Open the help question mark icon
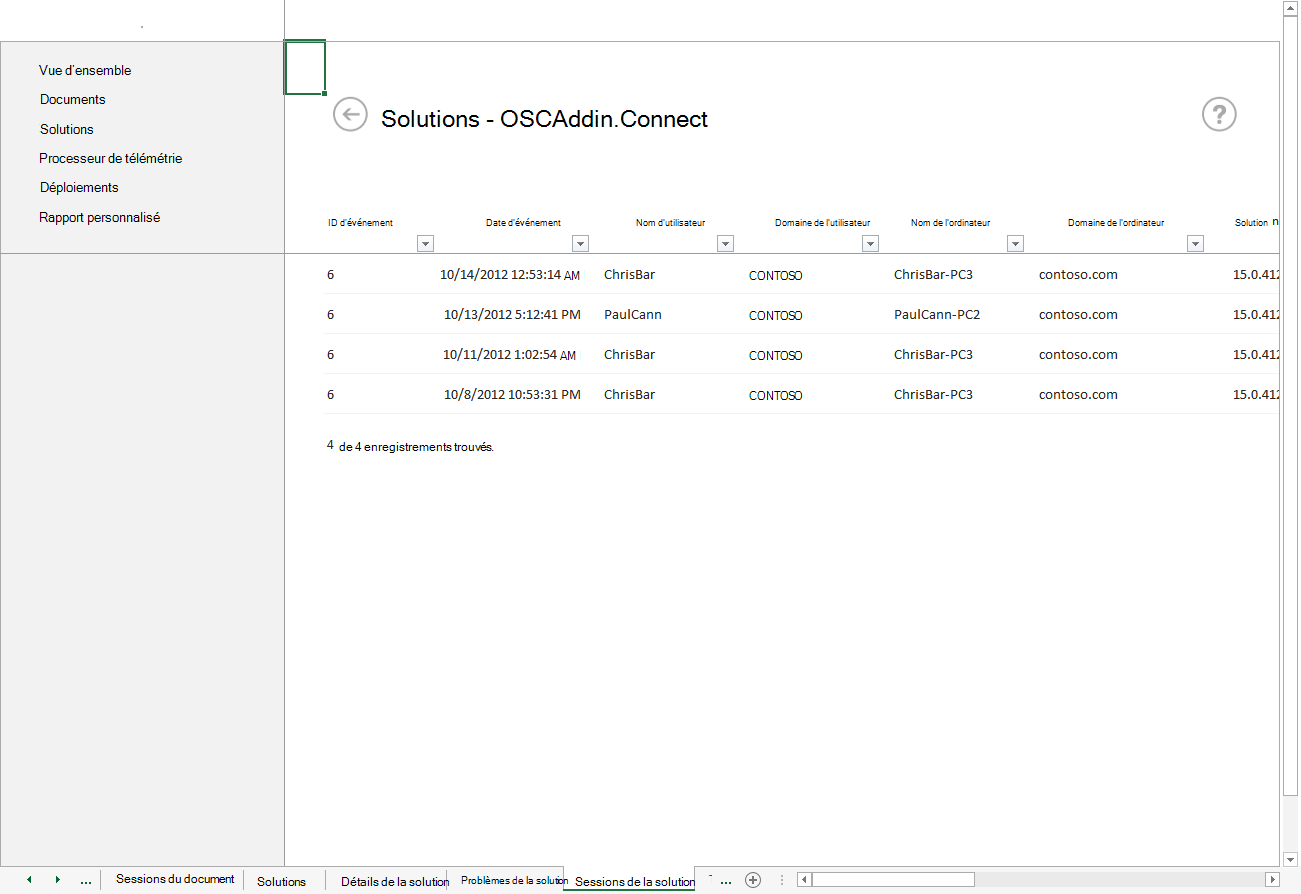The image size is (1301, 894). [1218, 115]
